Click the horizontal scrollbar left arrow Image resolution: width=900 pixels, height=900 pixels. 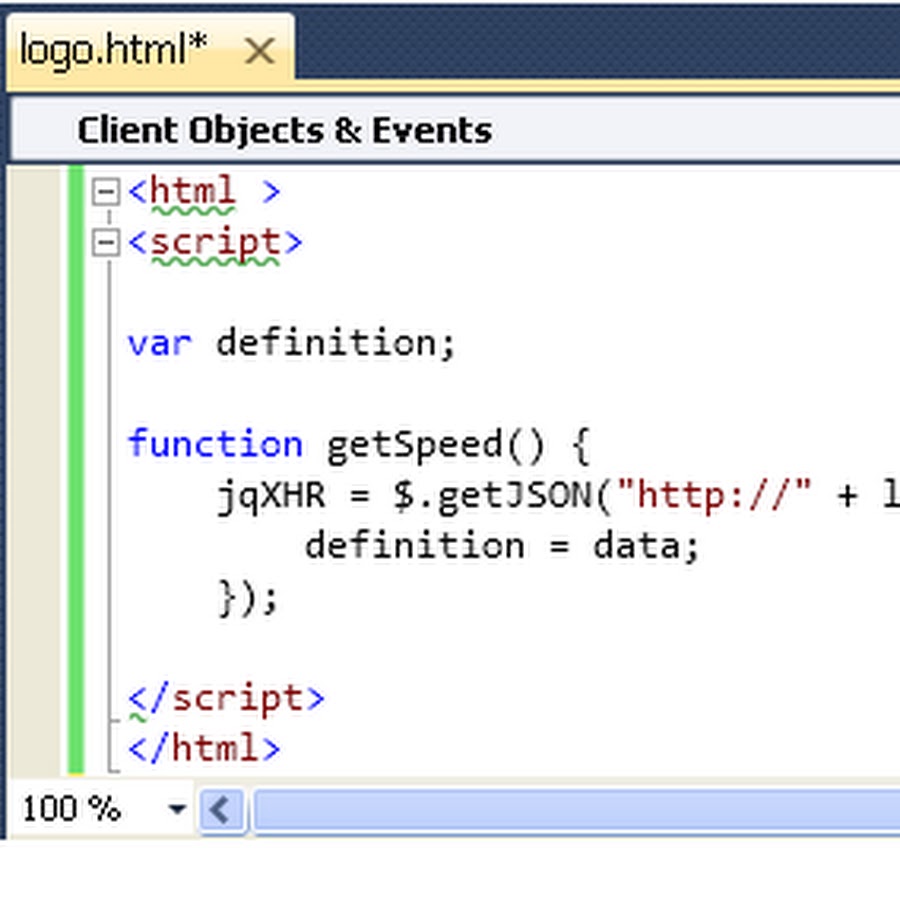click(222, 810)
